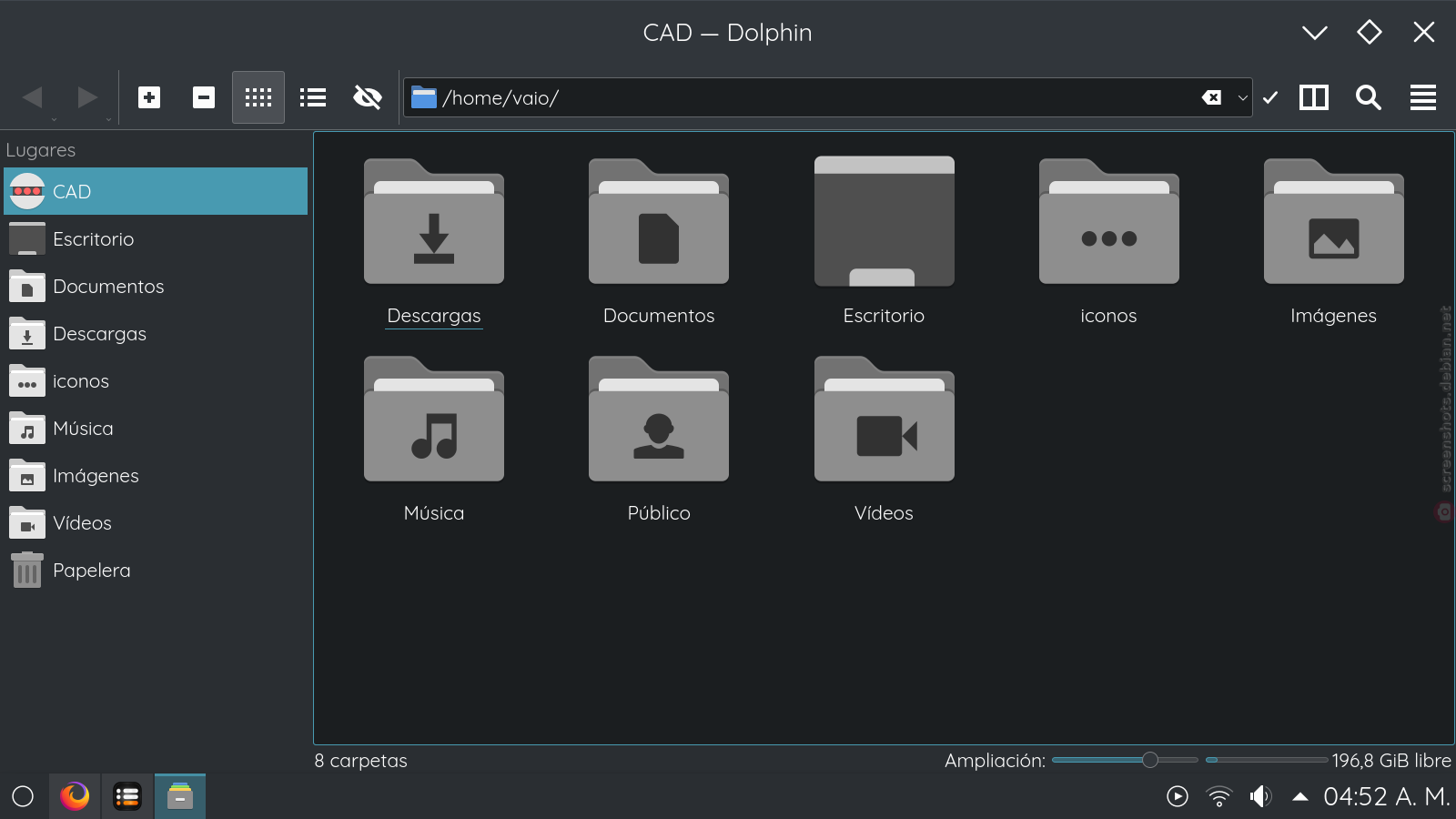Open the search magnifier tool
Image resolution: width=1456 pixels, height=819 pixels.
[x=1369, y=97]
